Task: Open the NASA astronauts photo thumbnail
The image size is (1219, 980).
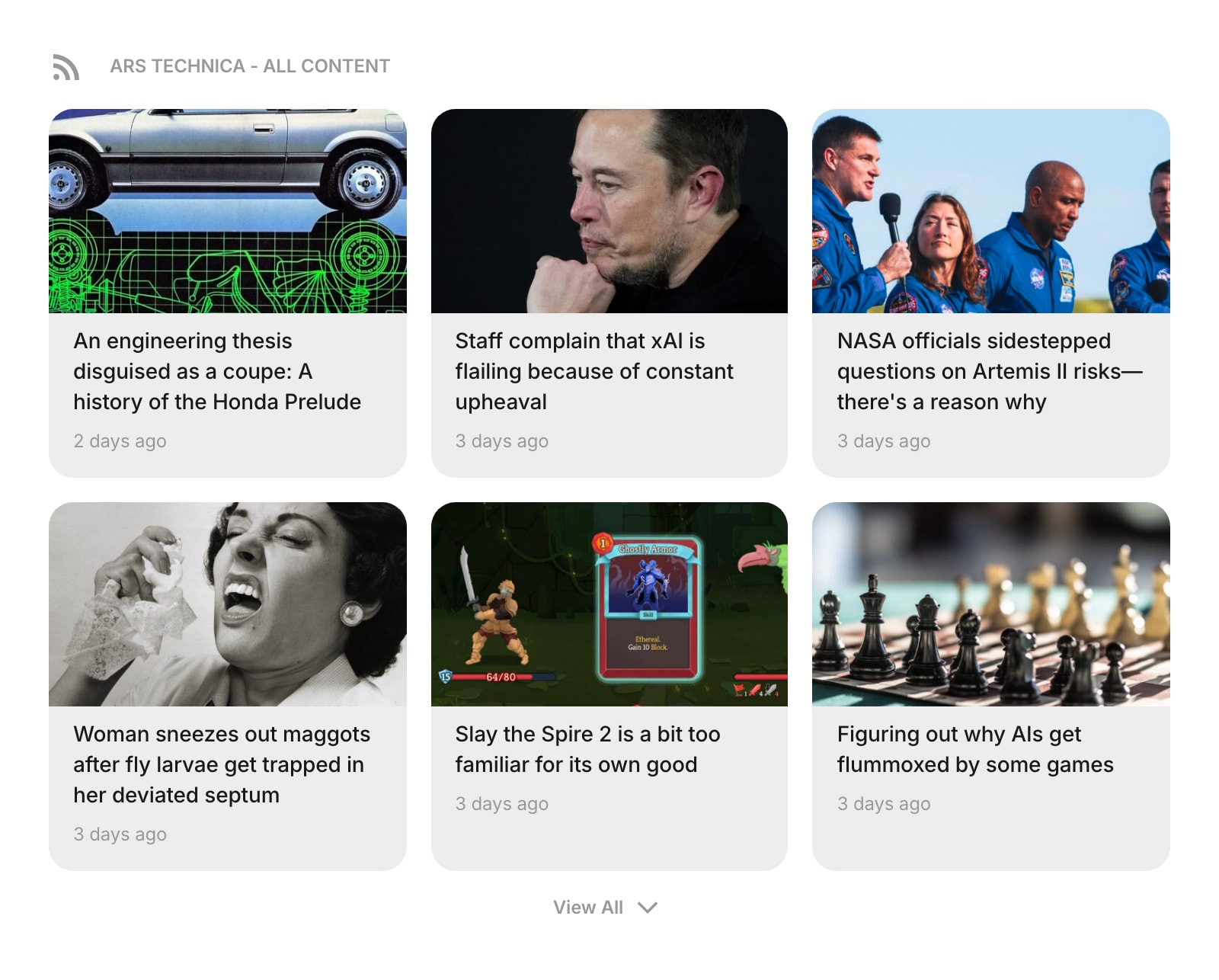Action: (991, 211)
